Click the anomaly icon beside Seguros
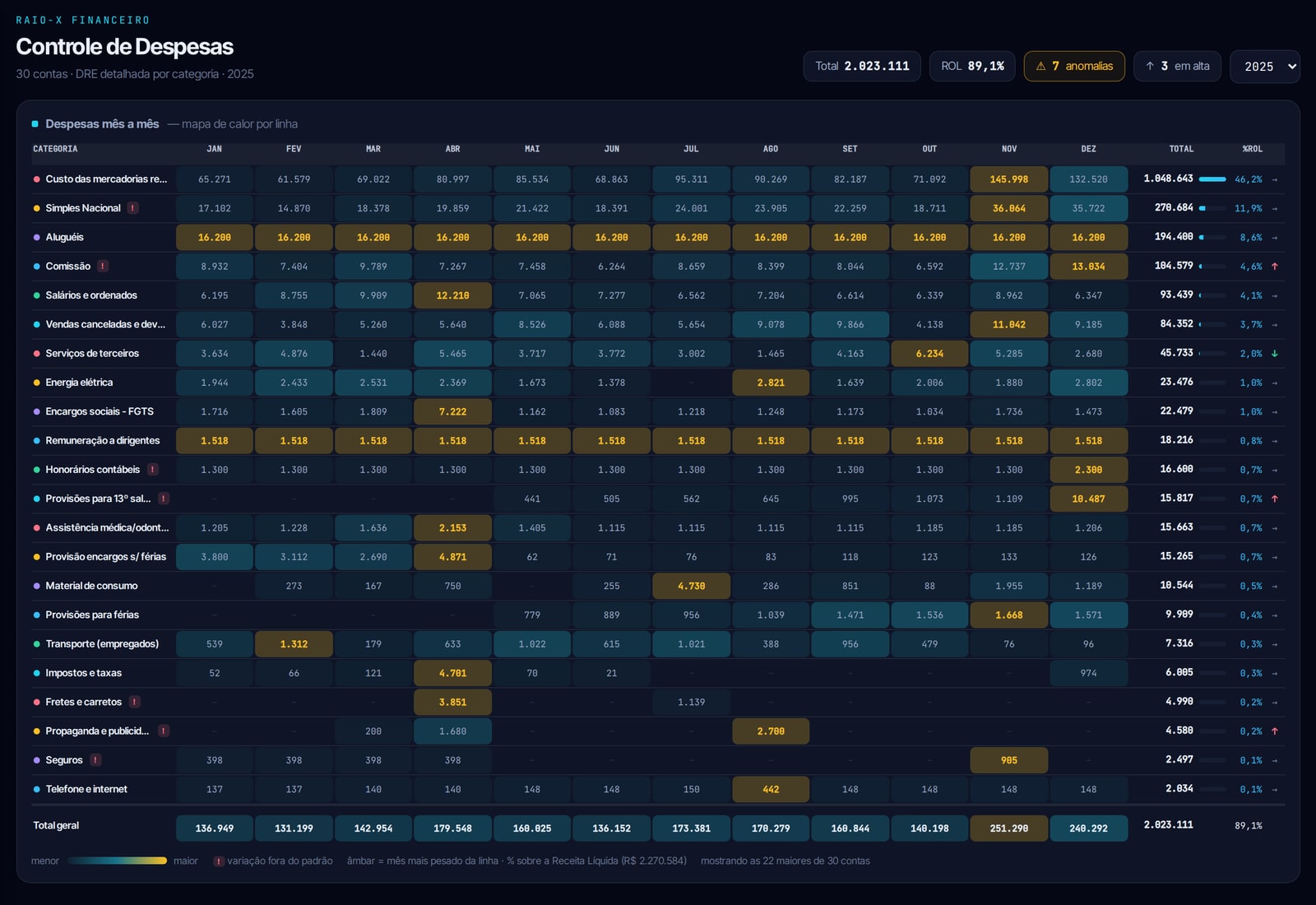Screen dimensions: 1316x905 (x=95, y=759)
